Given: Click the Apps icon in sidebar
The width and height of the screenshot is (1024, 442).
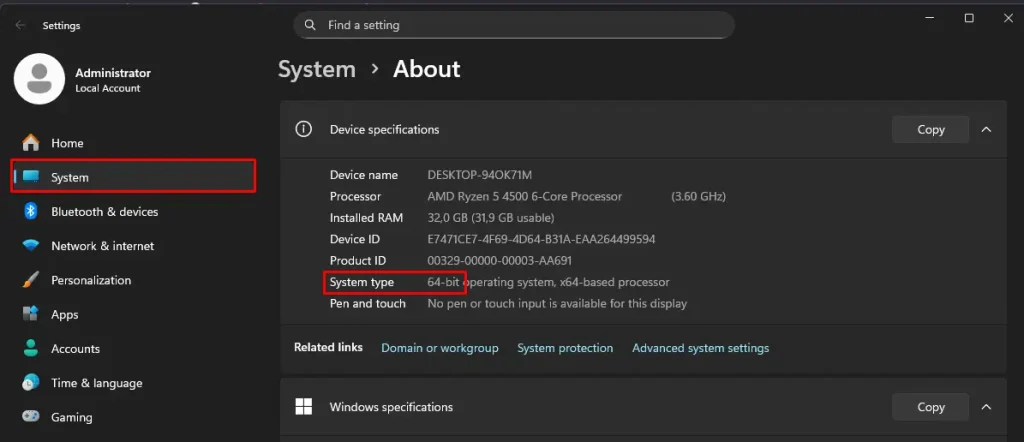Looking at the screenshot, I should [x=31, y=315].
